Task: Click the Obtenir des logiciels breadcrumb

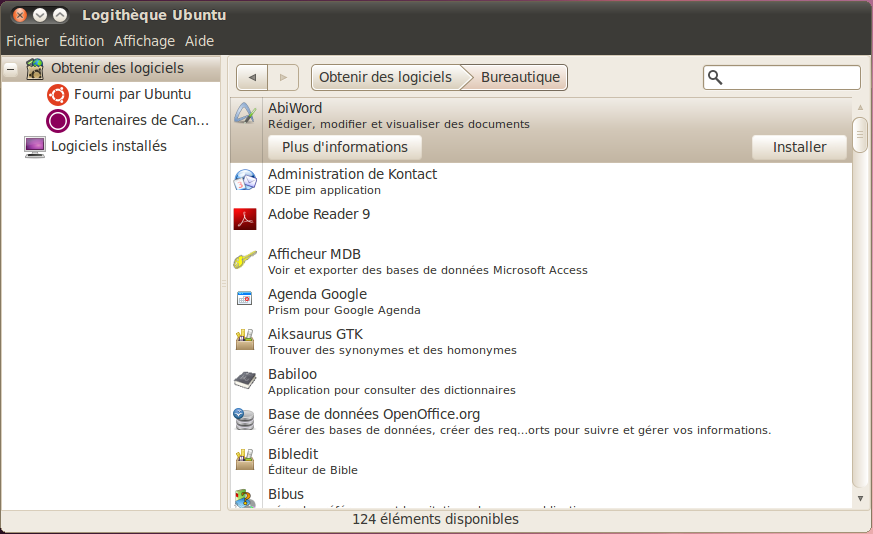Action: point(386,77)
